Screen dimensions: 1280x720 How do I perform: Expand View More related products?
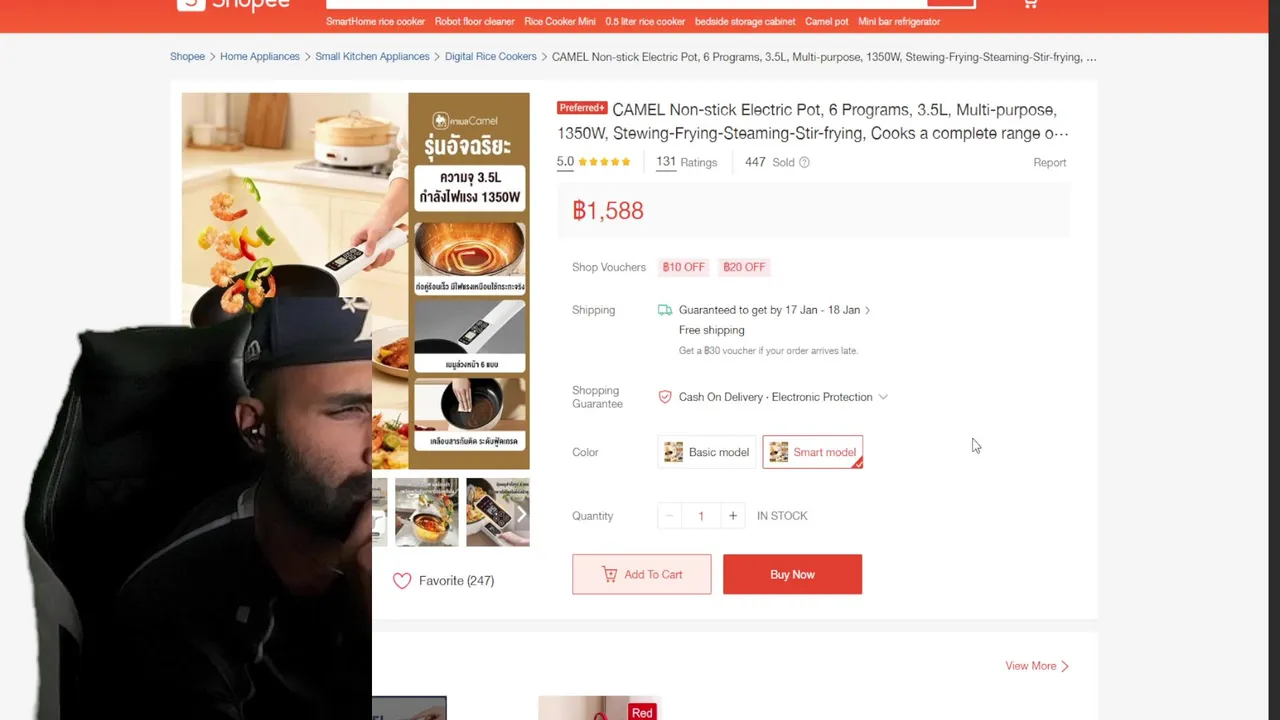(x=1037, y=666)
